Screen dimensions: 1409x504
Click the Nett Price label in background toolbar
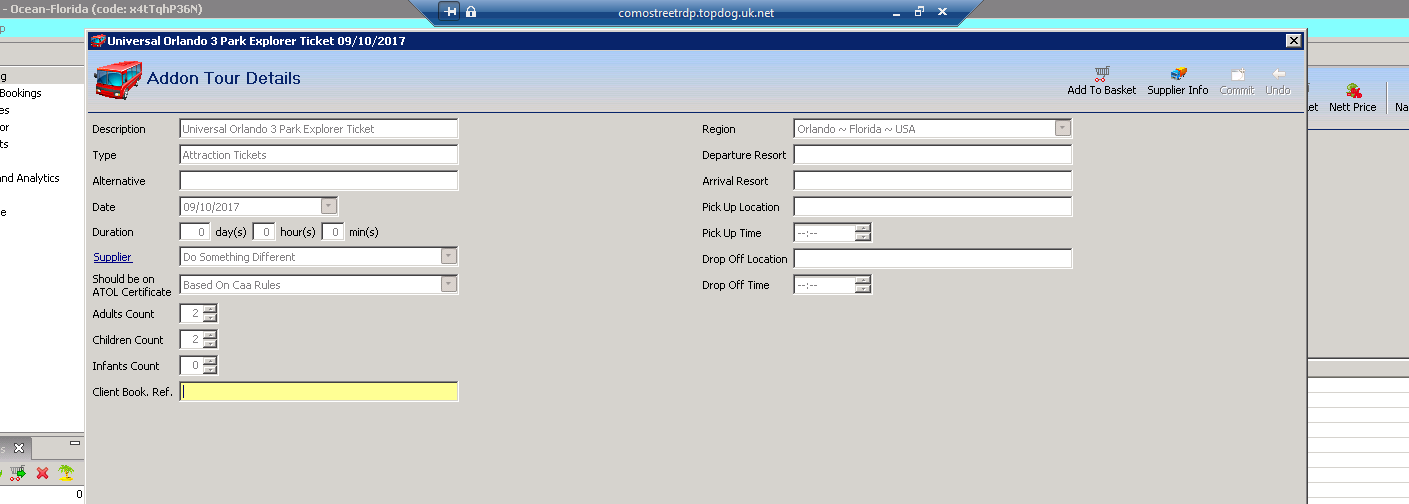pyautogui.click(x=1353, y=107)
